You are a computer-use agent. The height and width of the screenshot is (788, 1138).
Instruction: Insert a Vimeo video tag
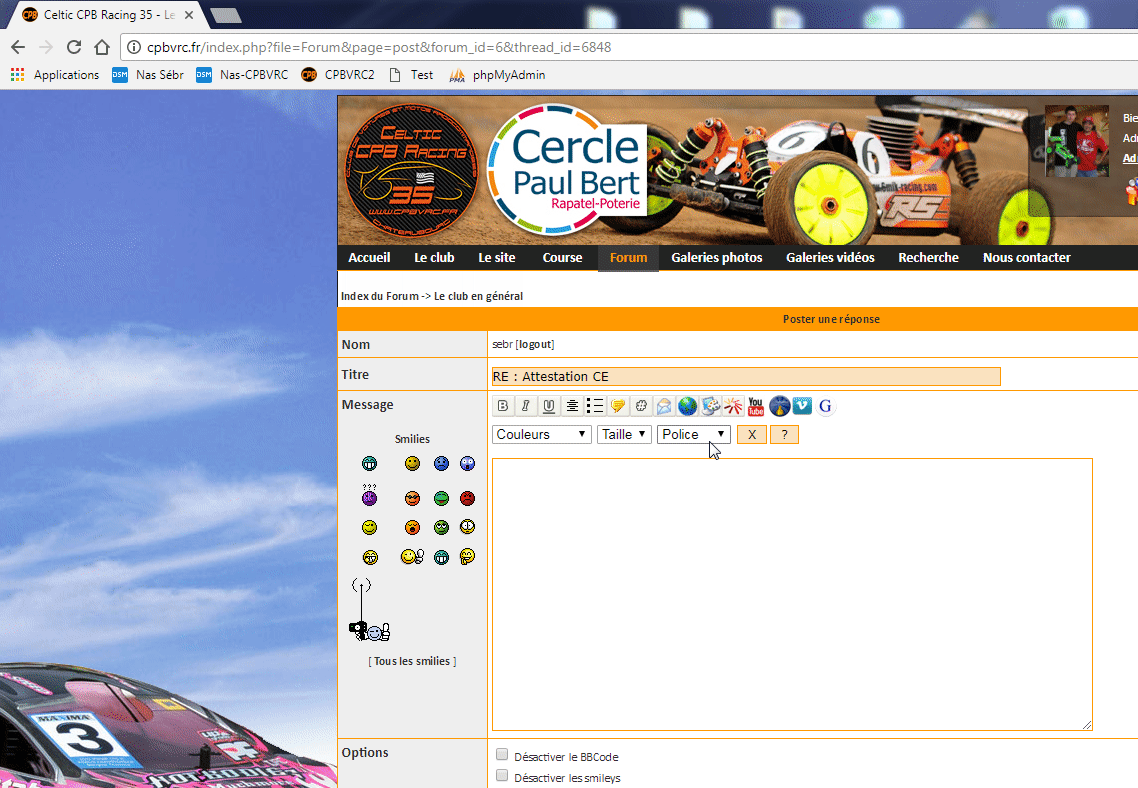802,406
